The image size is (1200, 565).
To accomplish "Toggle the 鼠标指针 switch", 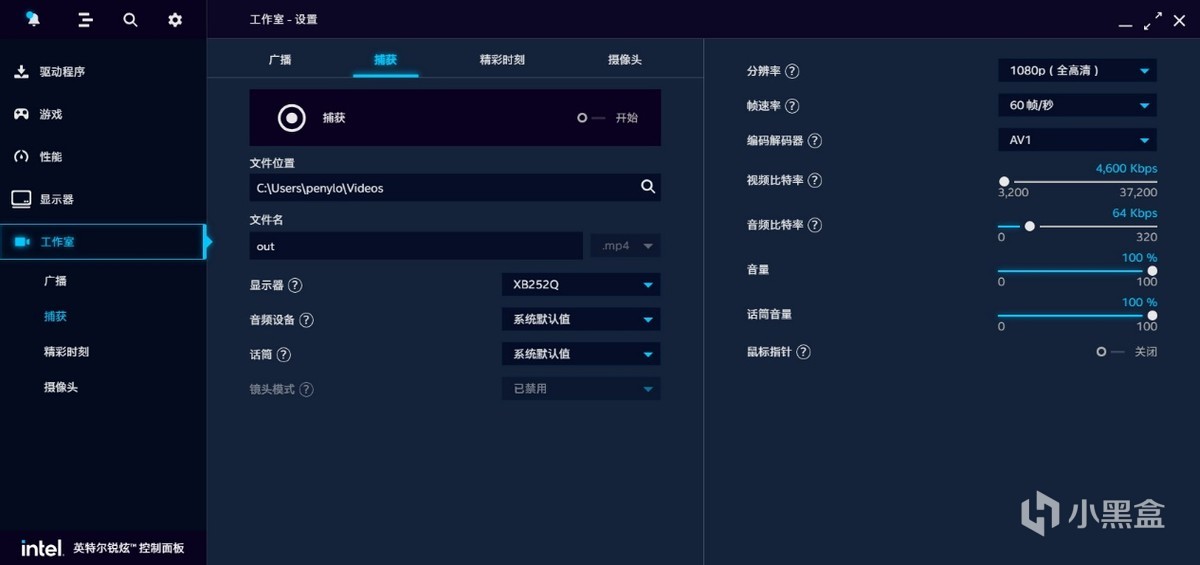I will [1110, 352].
